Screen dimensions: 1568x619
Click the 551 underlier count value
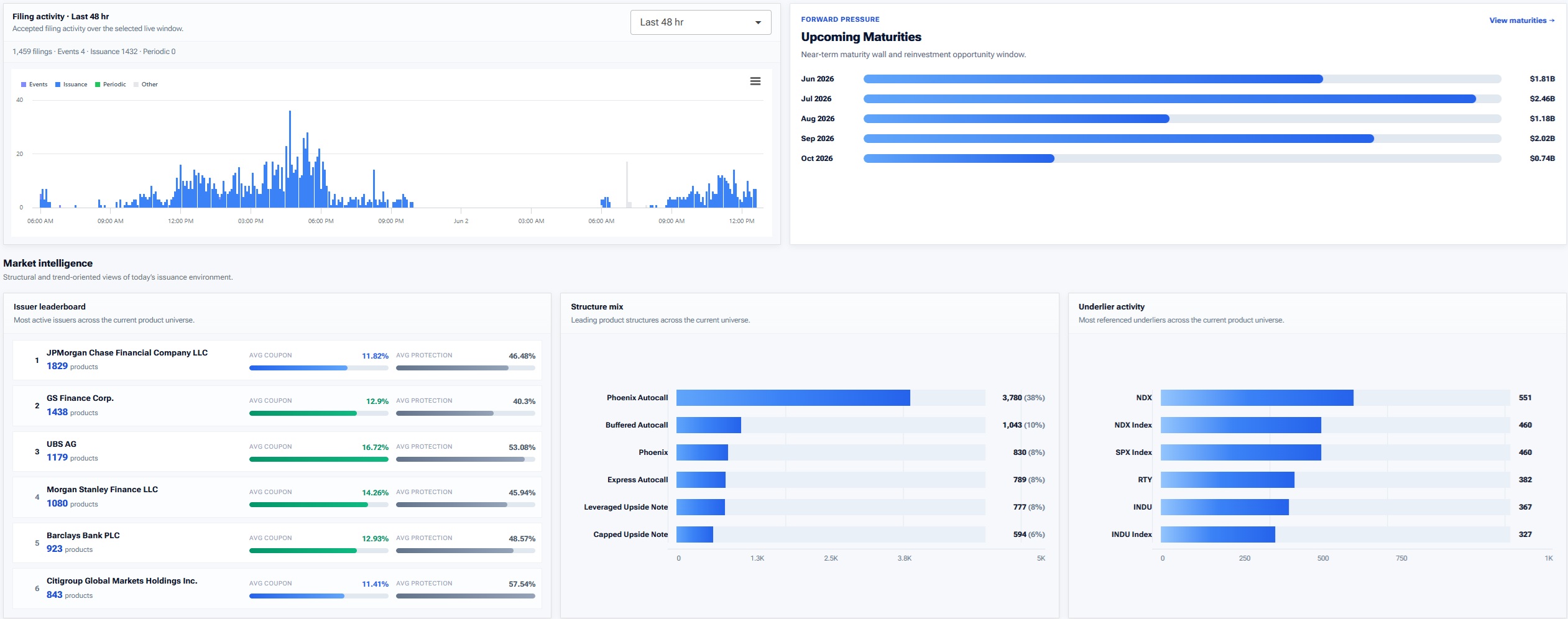click(1525, 398)
